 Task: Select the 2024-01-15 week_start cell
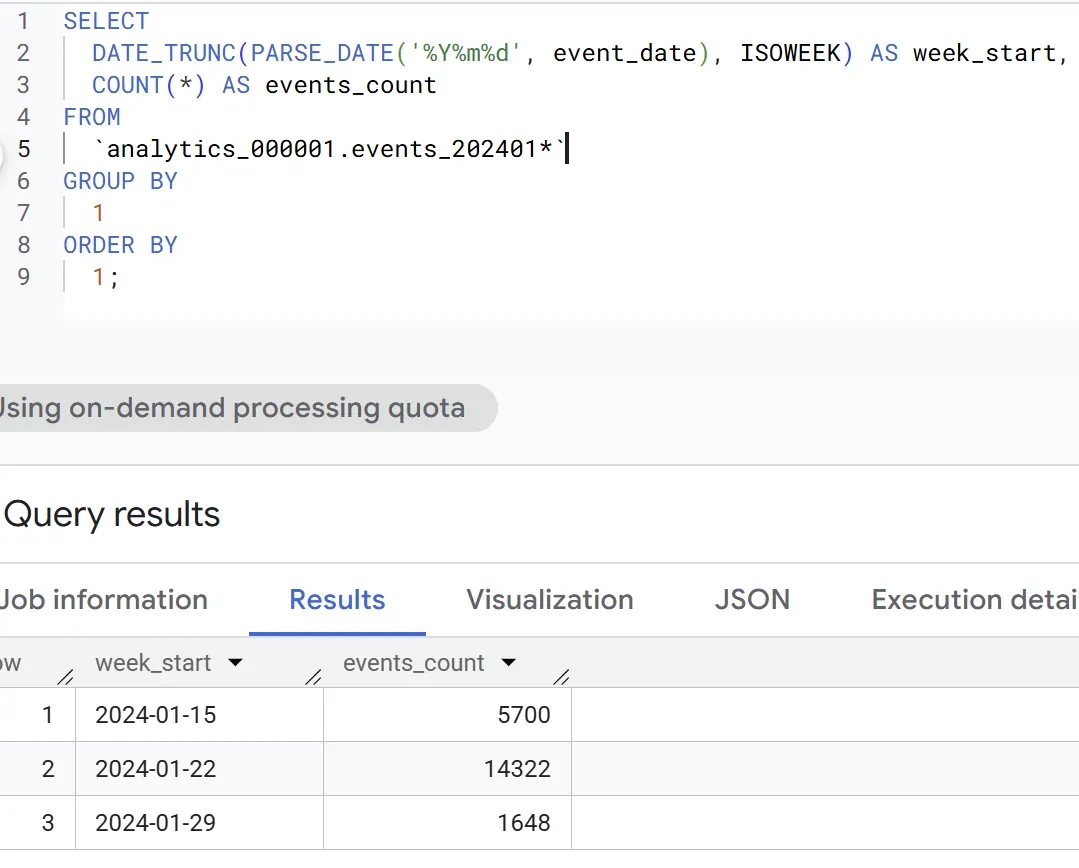coord(200,714)
